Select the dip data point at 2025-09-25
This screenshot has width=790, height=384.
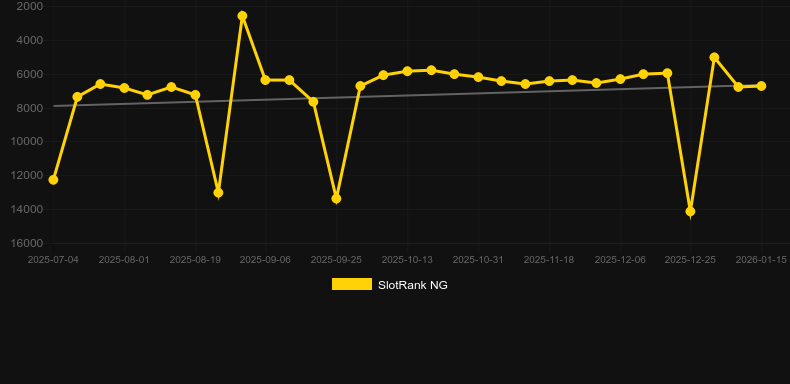(337, 199)
